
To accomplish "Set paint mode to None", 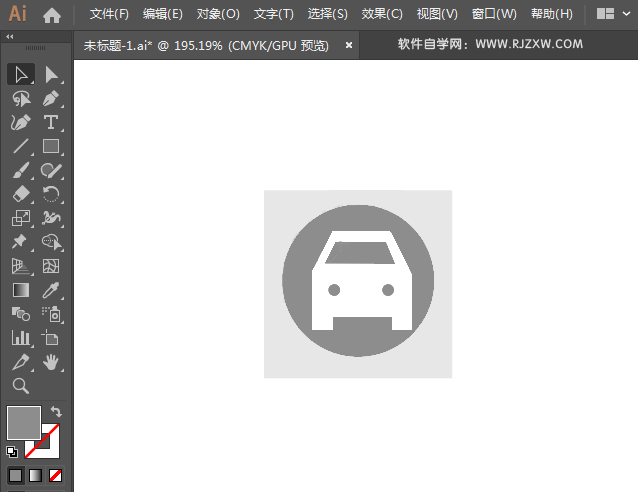I will (x=55, y=475).
